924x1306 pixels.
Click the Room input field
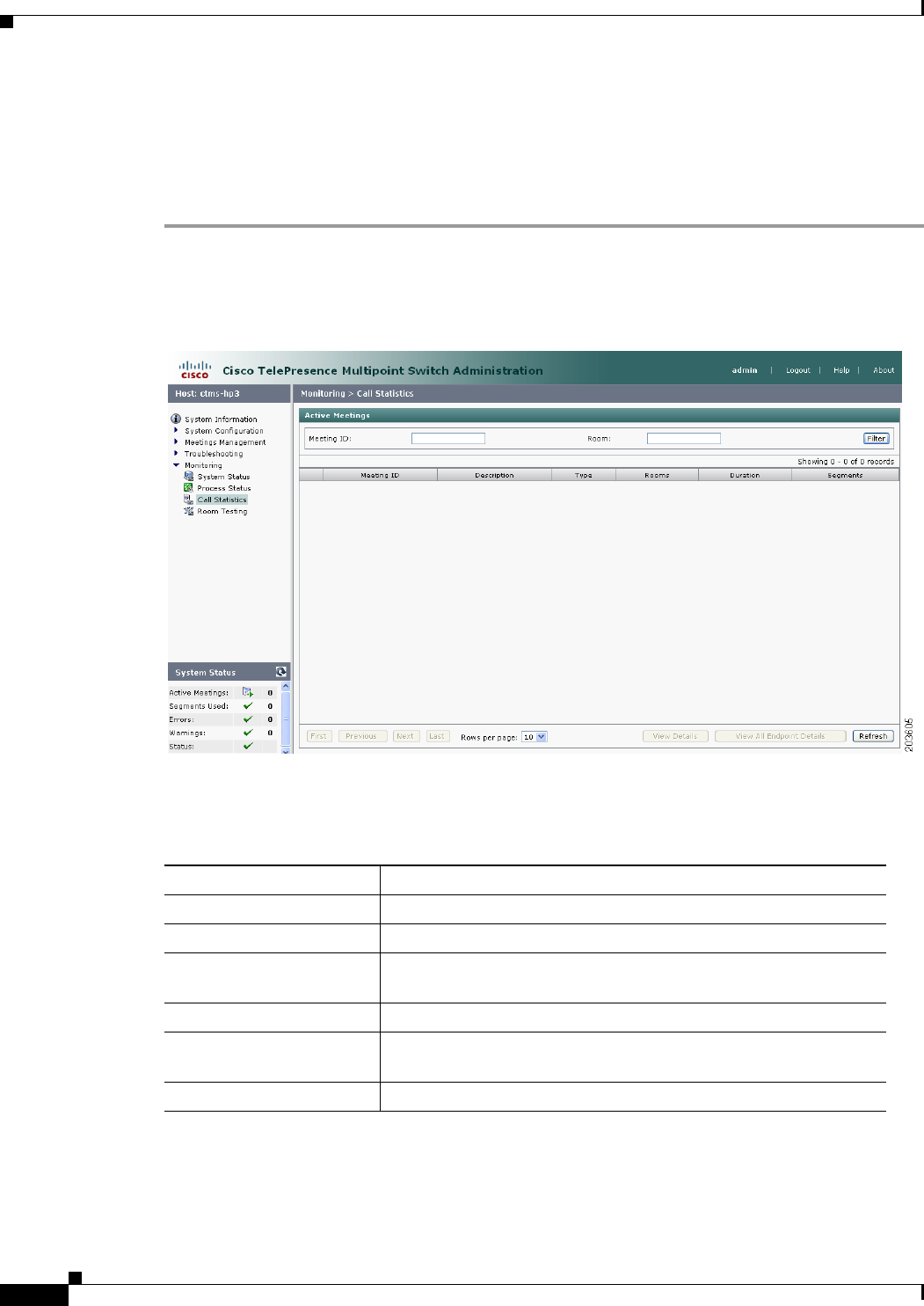pos(684,438)
